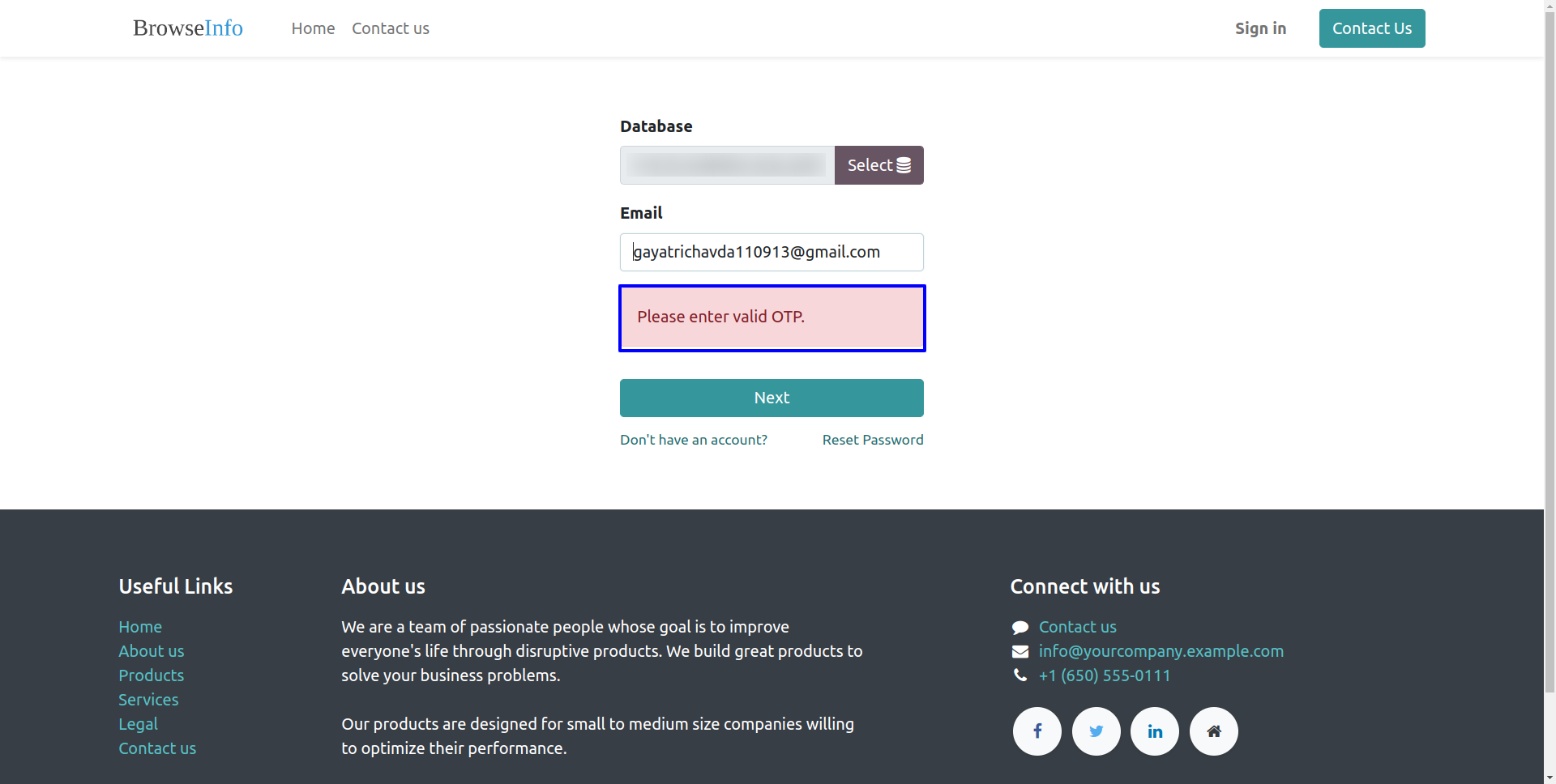Open the Reset Password link
Image resolution: width=1556 pixels, height=784 pixels.
pyautogui.click(x=873, y=440)
